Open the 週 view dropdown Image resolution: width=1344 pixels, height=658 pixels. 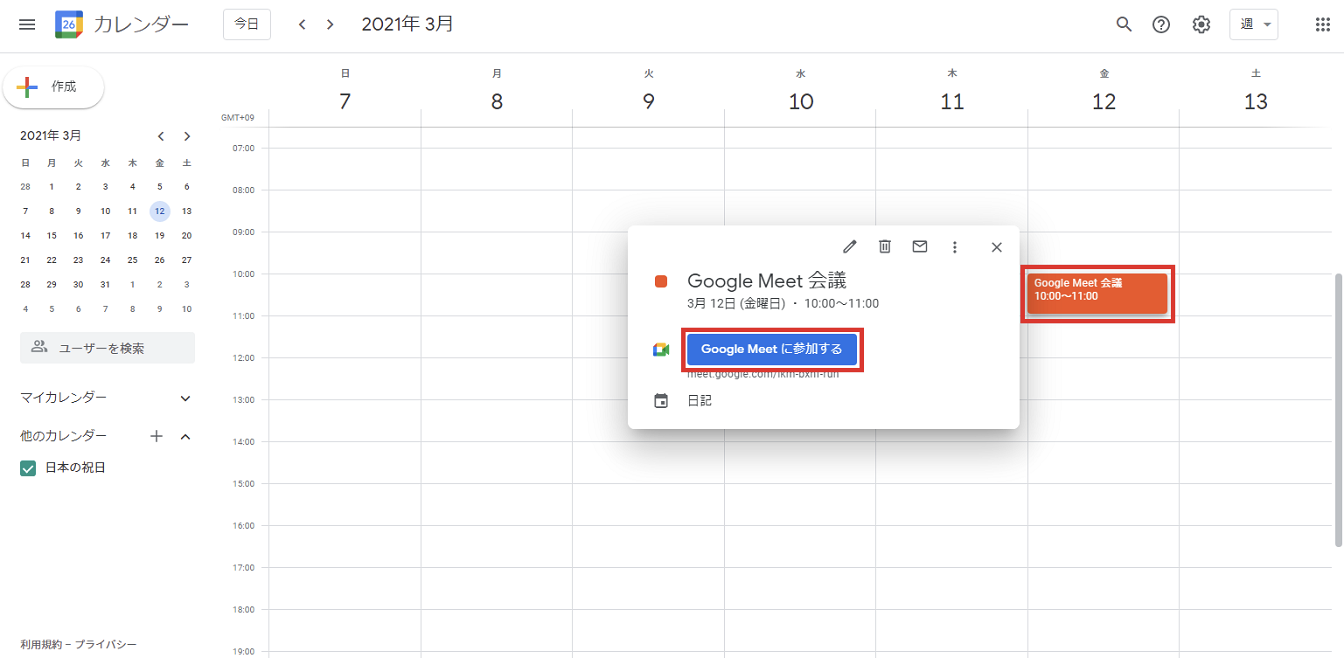click(x=1254, y=23)
